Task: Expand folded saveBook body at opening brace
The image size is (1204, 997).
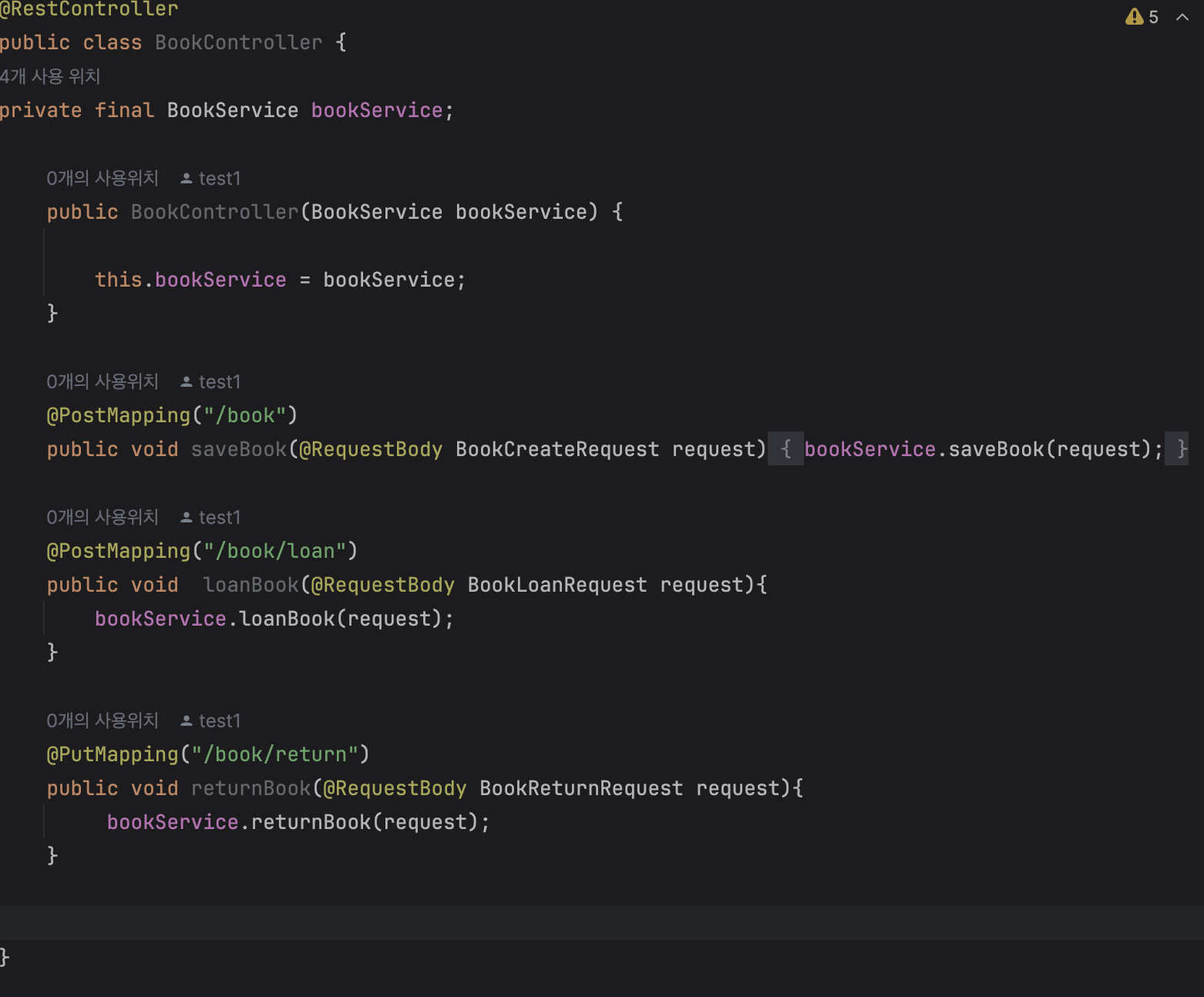Action: pos(785,449)
